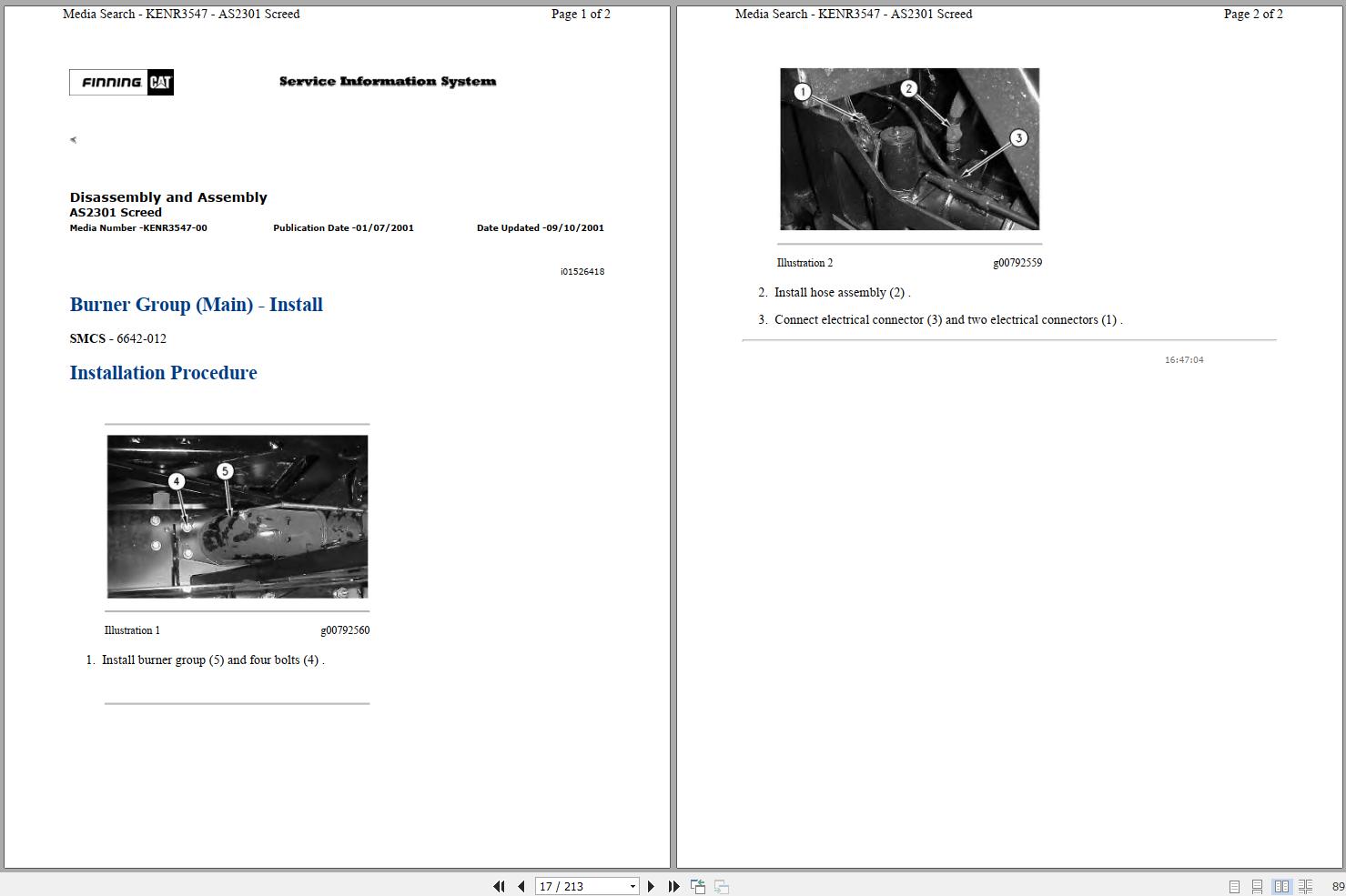This screenshot has height=896, width=1346.
Task: Click the AS2301 Screed subtitle
Action: pyautogui.click(x=116, y=213)
